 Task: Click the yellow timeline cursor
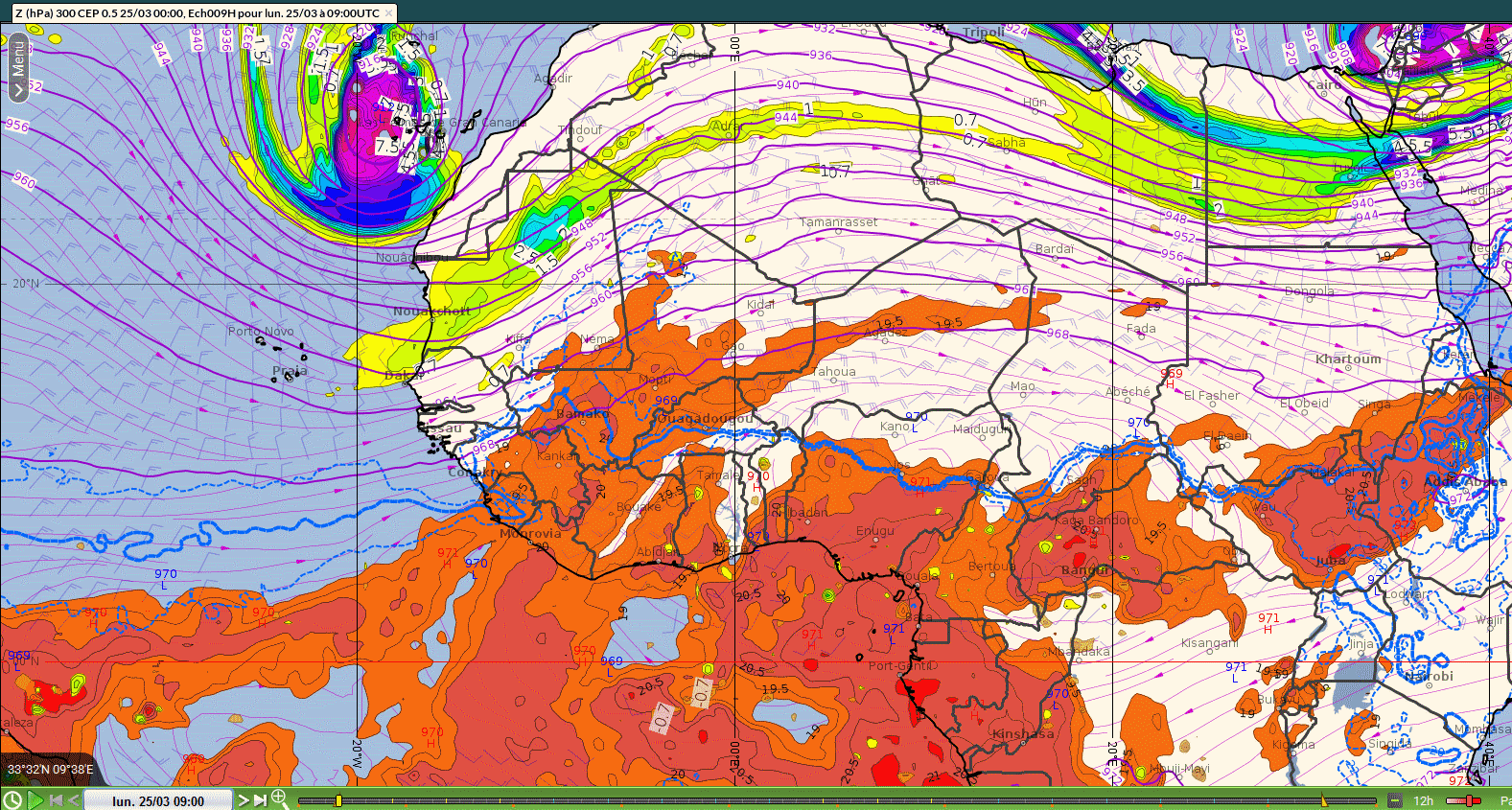tap(338, 800)
